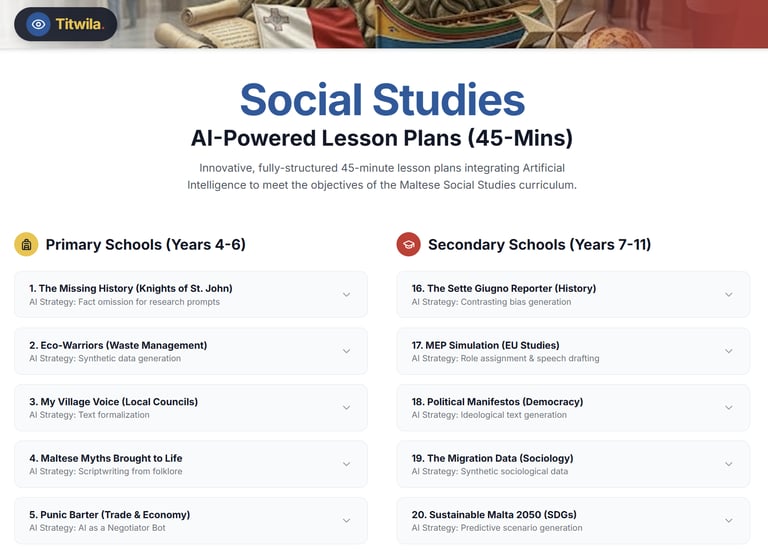The image size is (768, 550).
Task: Open The Sette Giugno Reporter chevron
Action: click(x=728, y=294)
